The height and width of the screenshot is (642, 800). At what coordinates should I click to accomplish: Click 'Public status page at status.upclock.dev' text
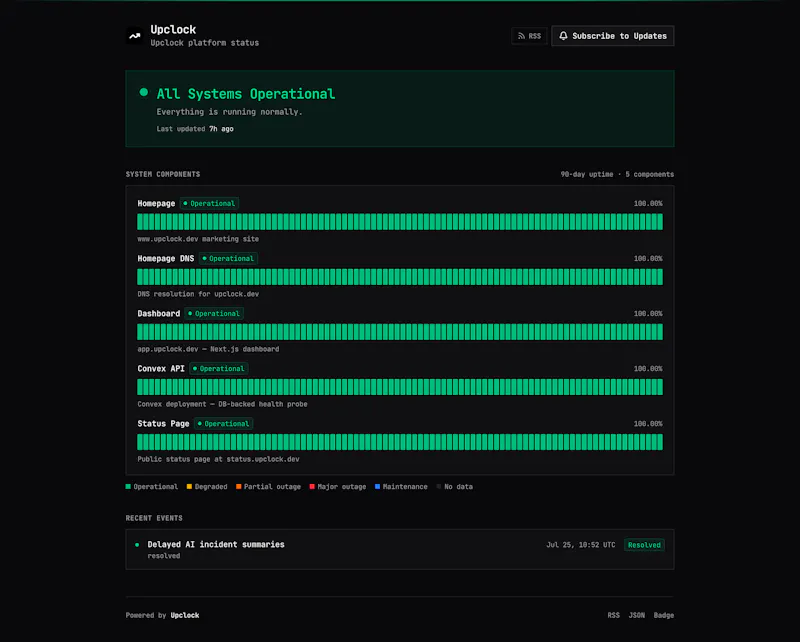(218, 459)
